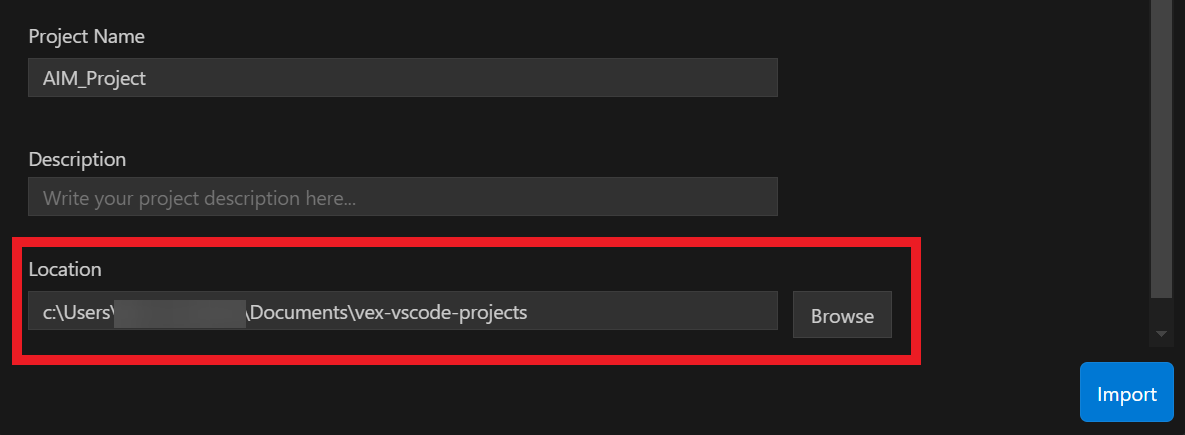Viewport: 1185px width, 435px height.
Task: Select the Location path input field
Action: pyautogui.click(x=402, y=311)
